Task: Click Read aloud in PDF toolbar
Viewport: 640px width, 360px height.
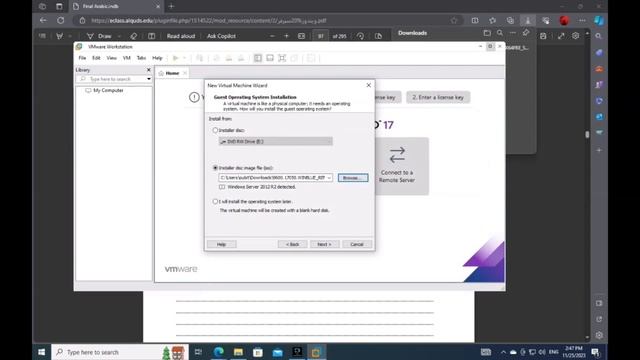Action: 181,36
